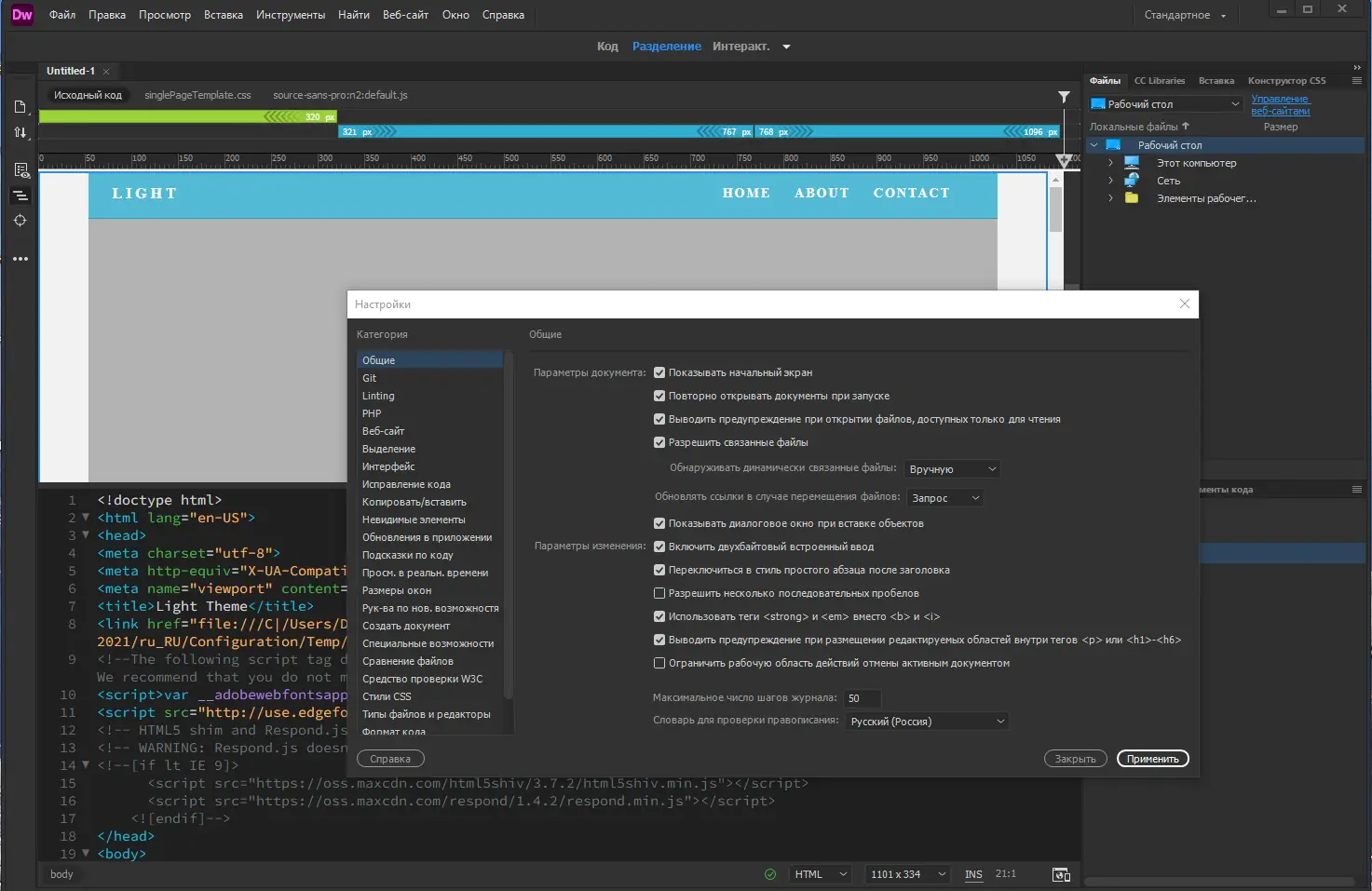This screenshot has height=891, width=1372.
Task: Open the Управление веб-сайтами link
Action: (x=1281, y=104)
